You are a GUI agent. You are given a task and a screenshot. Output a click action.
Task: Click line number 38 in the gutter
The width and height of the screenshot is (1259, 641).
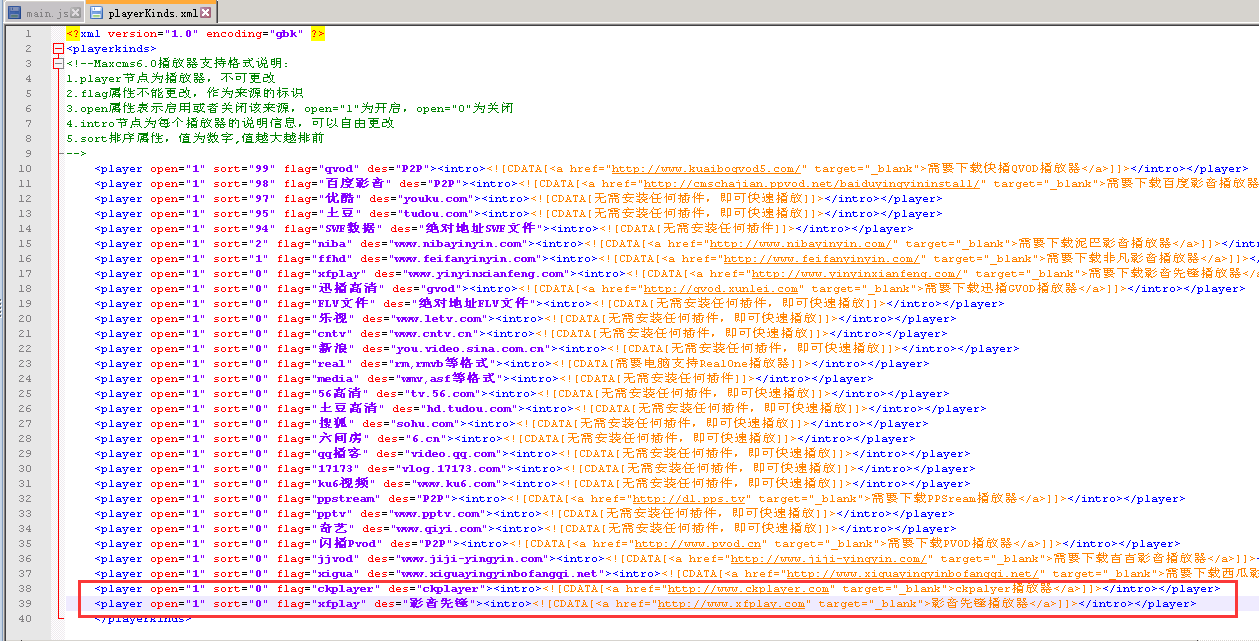click(26, 589)
